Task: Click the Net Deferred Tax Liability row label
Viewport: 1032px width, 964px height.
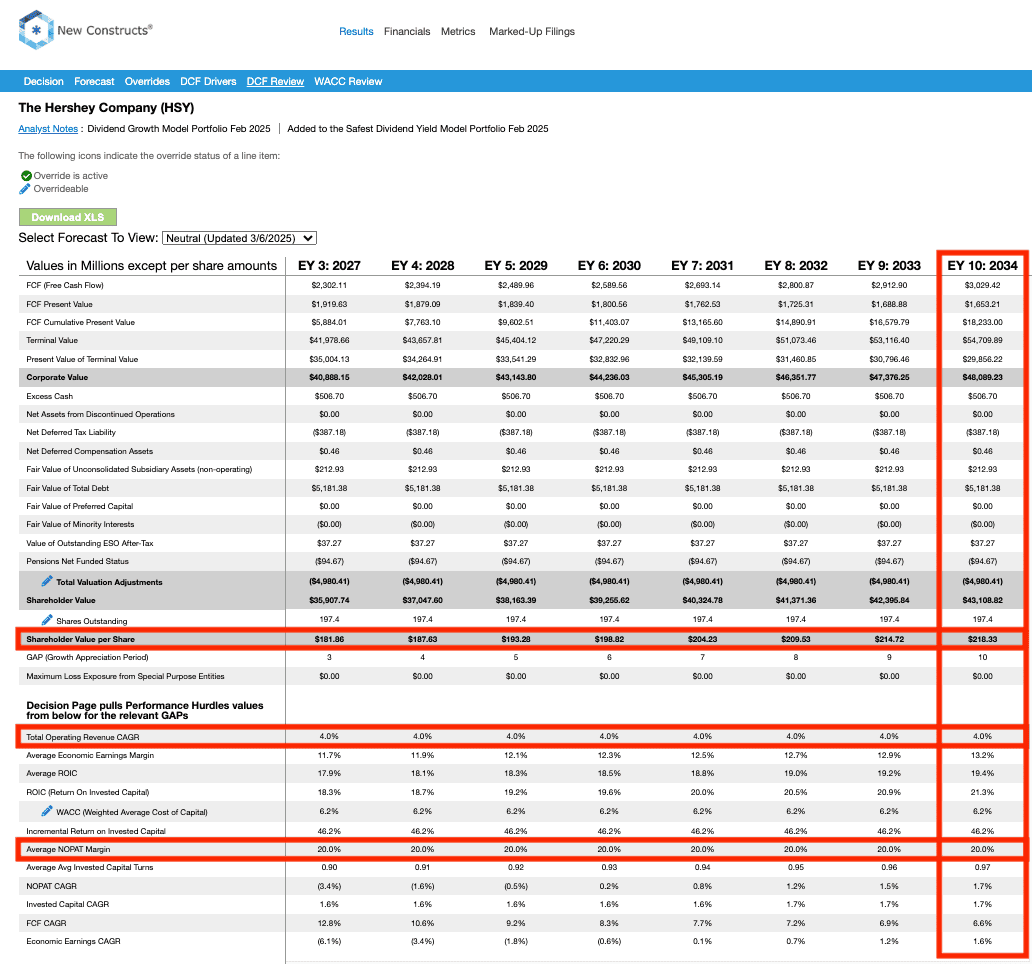Action: 71,433
